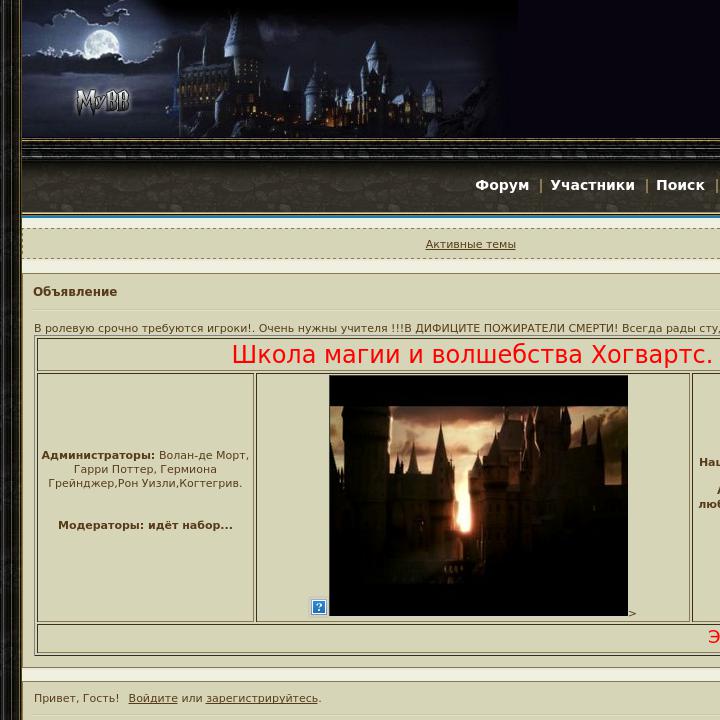Viewport: 720px width, 720px height.
Task: Click the Гарри Поттер, Гермиона text line
Action: pos(145,469)
